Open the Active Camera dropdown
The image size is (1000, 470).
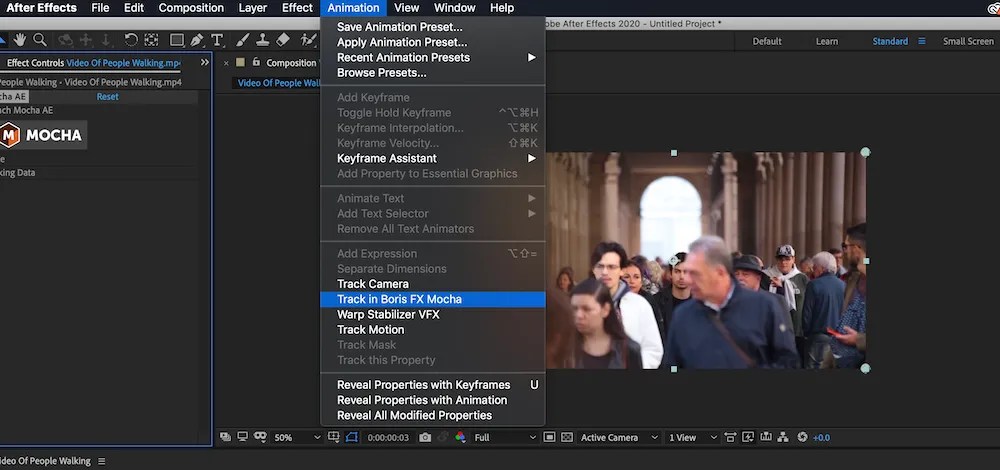coord(619,437)
